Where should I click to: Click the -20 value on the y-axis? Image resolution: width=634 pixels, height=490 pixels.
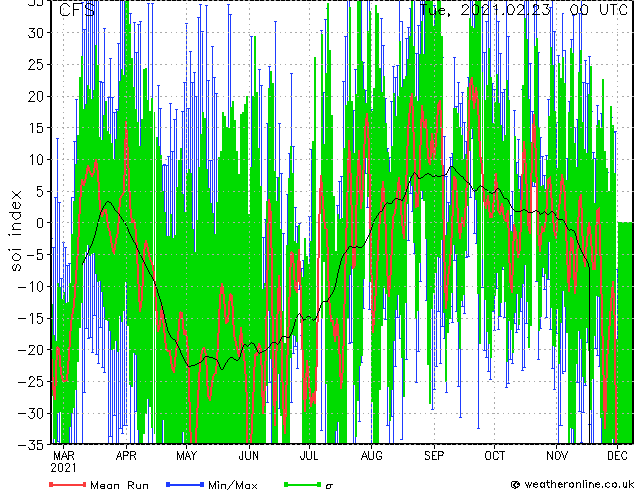click(31, 350)
